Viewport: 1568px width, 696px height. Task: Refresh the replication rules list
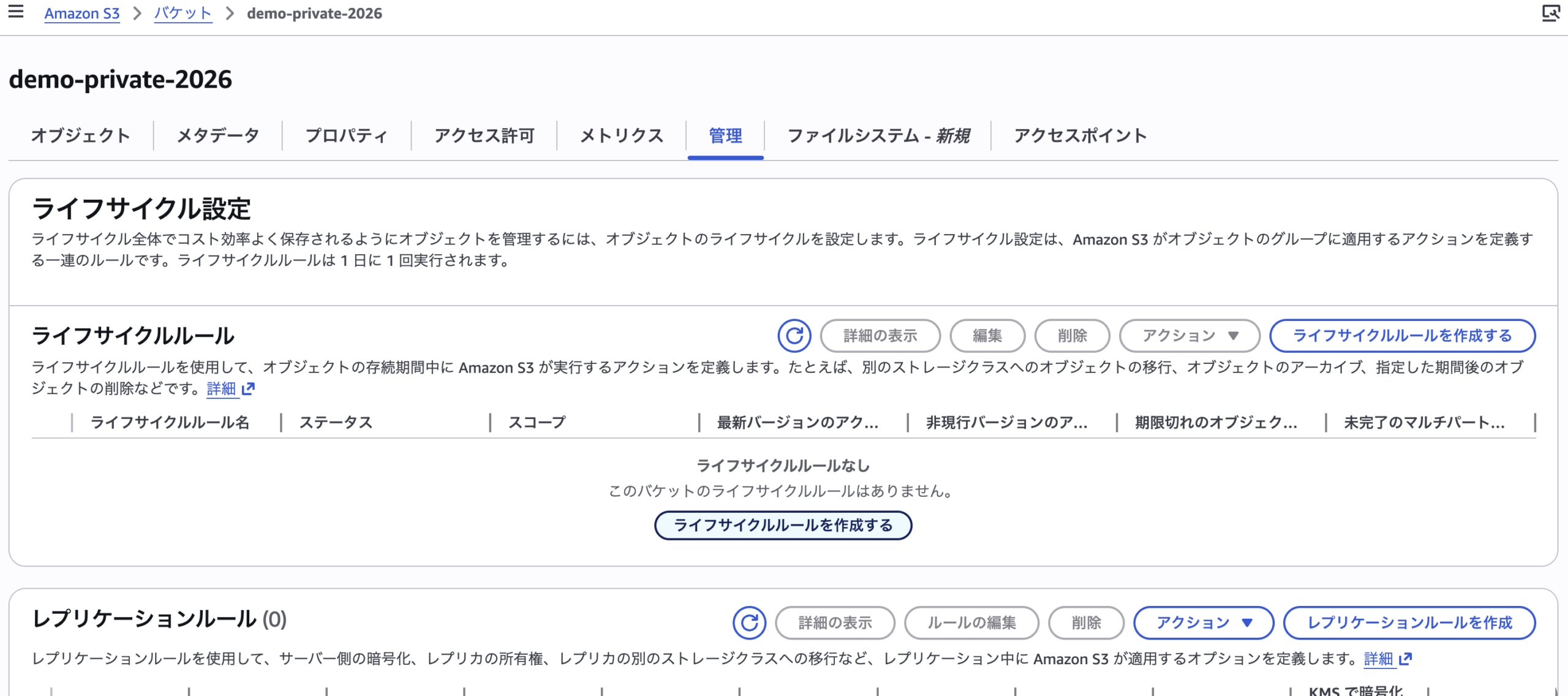[x=749, y=623]
